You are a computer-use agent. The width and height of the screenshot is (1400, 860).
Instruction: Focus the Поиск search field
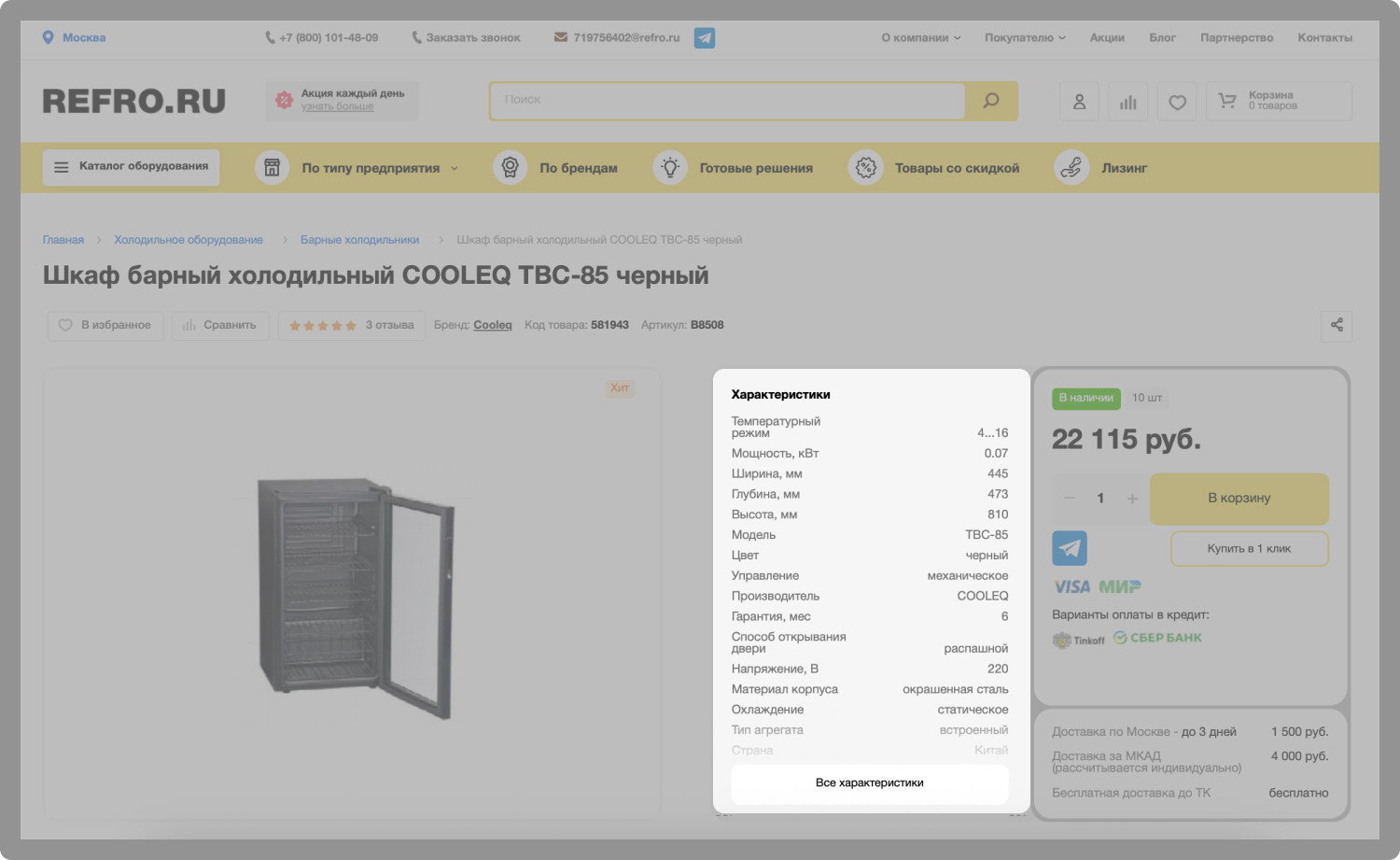coord(728,101)
